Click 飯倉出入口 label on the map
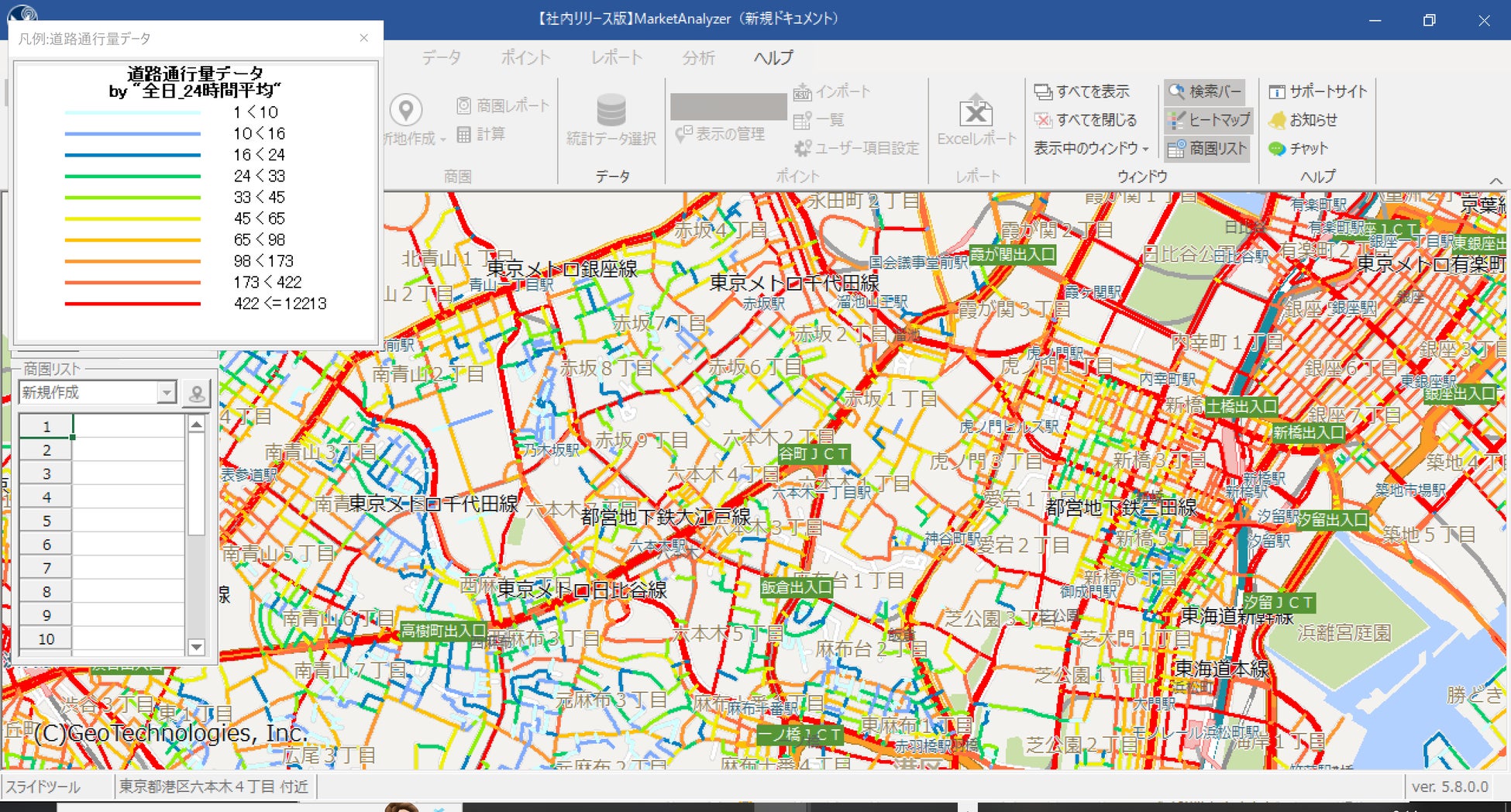Image resolution: width=1511 pixels, height=812 pixels. 797,587
